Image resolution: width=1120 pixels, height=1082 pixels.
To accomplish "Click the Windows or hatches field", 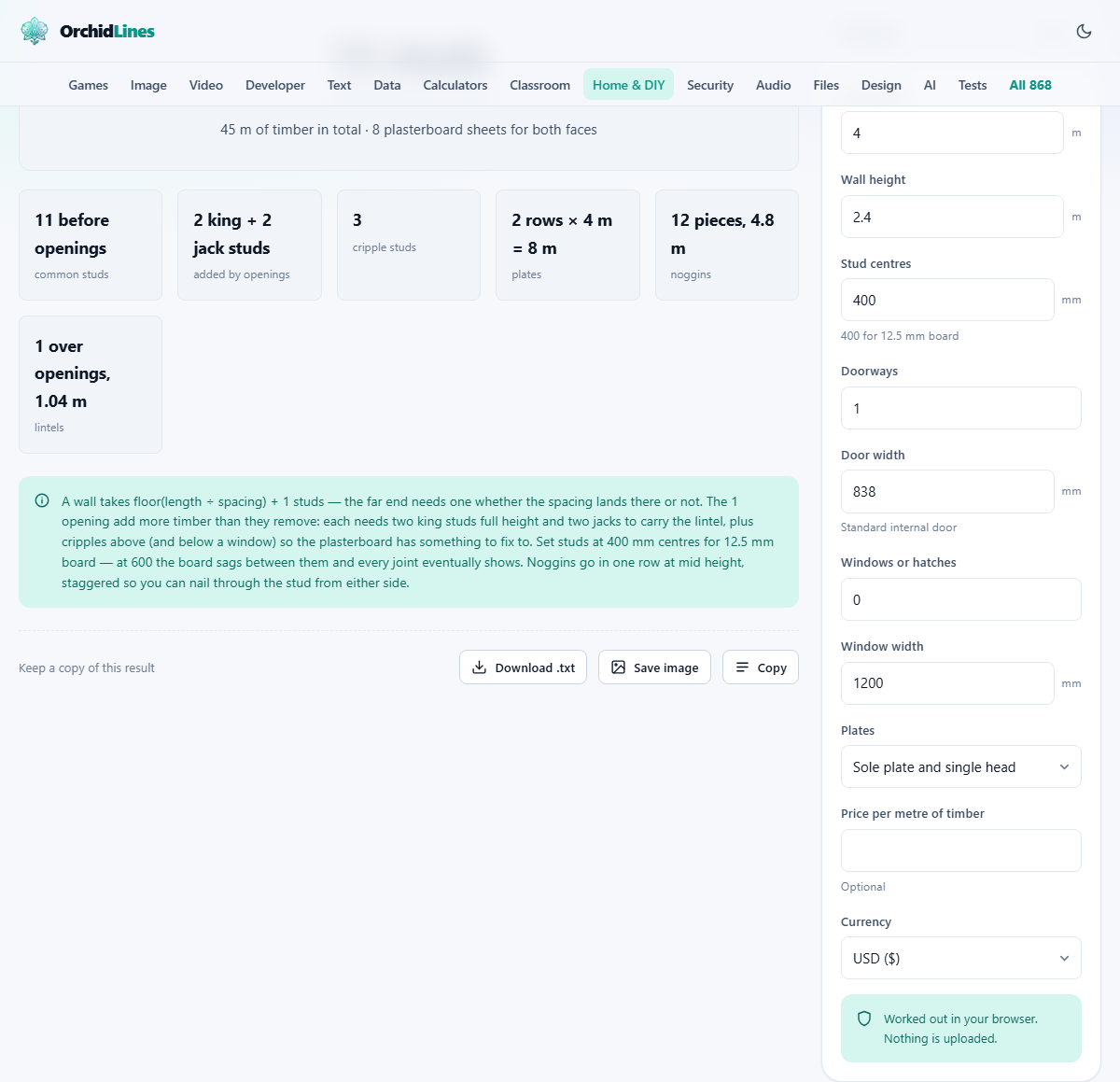I will tap(960, 599).
